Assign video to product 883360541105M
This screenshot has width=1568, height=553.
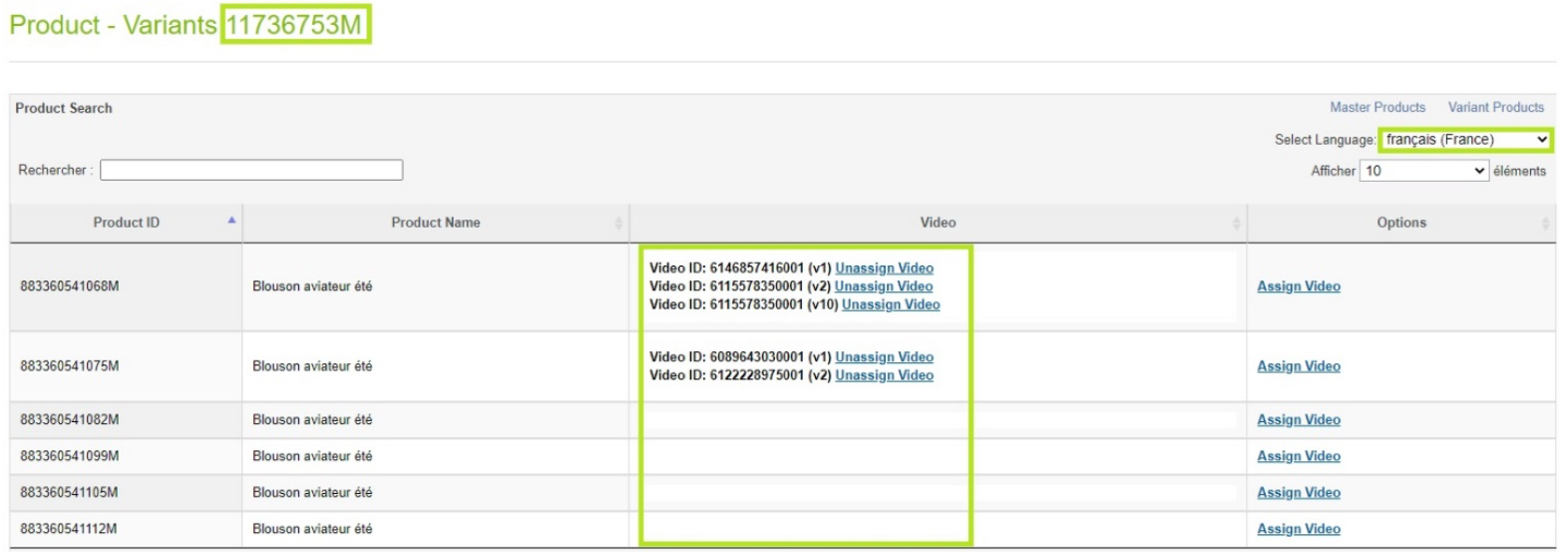pos(1298,493)
